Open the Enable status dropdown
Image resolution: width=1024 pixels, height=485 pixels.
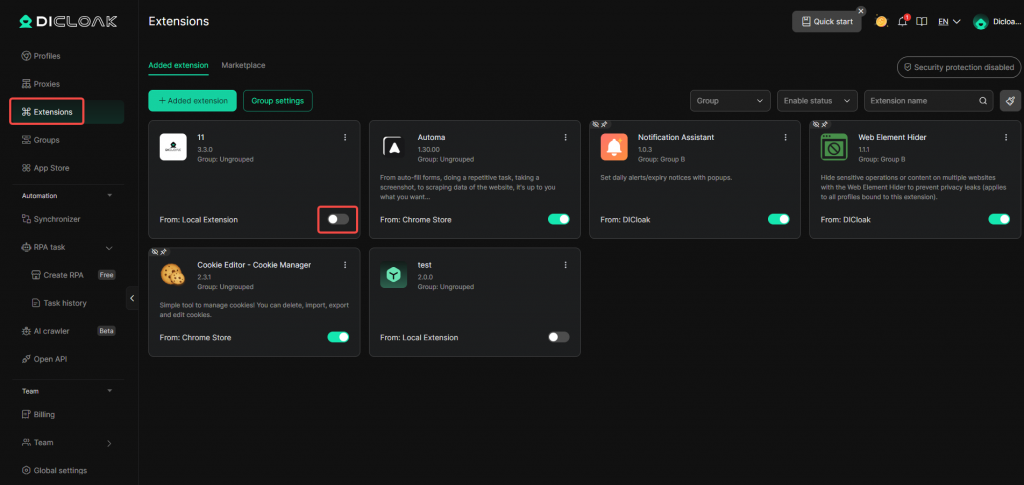pos(817,101)
